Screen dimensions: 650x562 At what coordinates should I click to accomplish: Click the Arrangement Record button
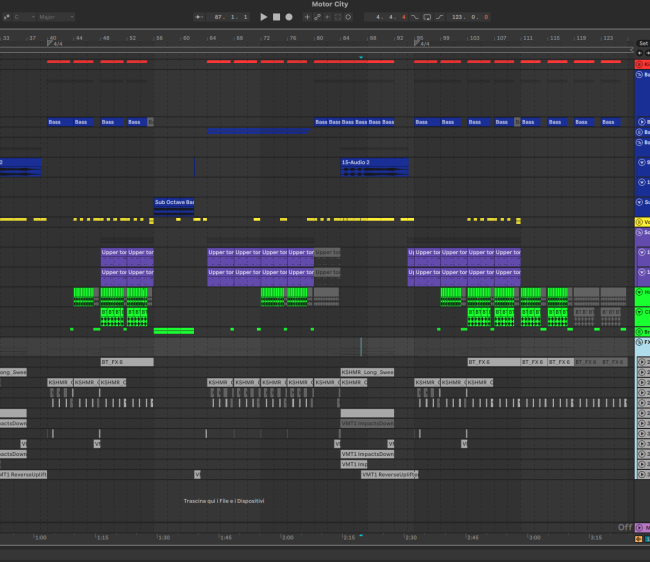[x=289, y=17]
